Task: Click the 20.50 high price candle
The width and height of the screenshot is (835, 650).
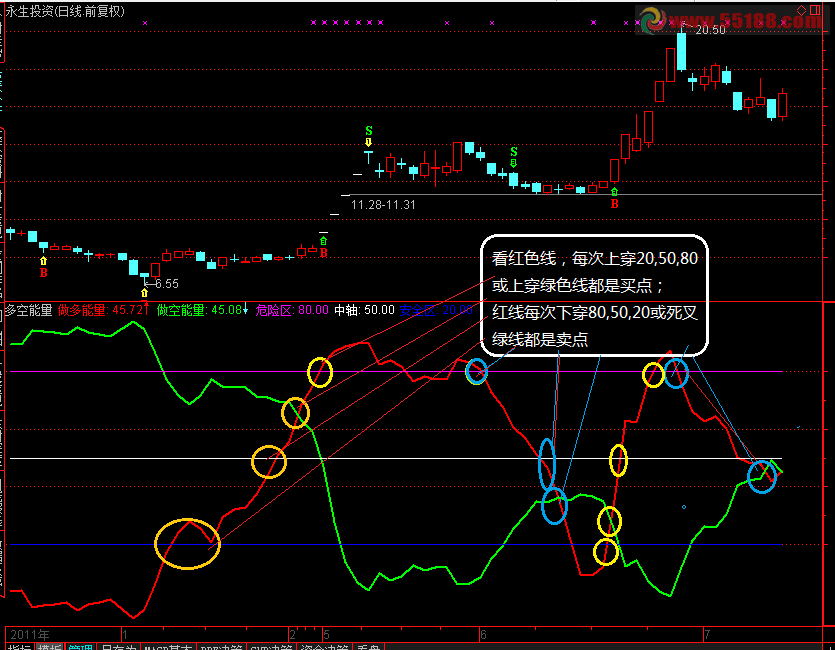Action: [x=681, y=52]
